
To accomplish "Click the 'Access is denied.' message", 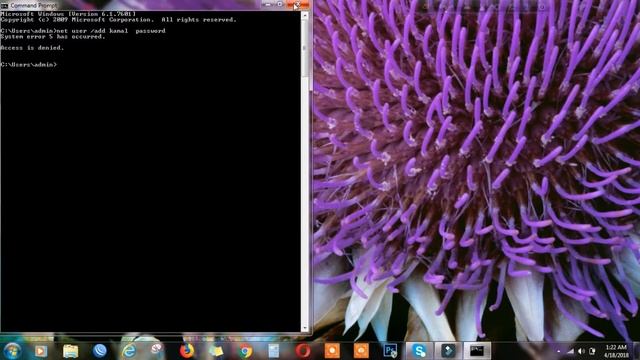I will coord(32,48).
